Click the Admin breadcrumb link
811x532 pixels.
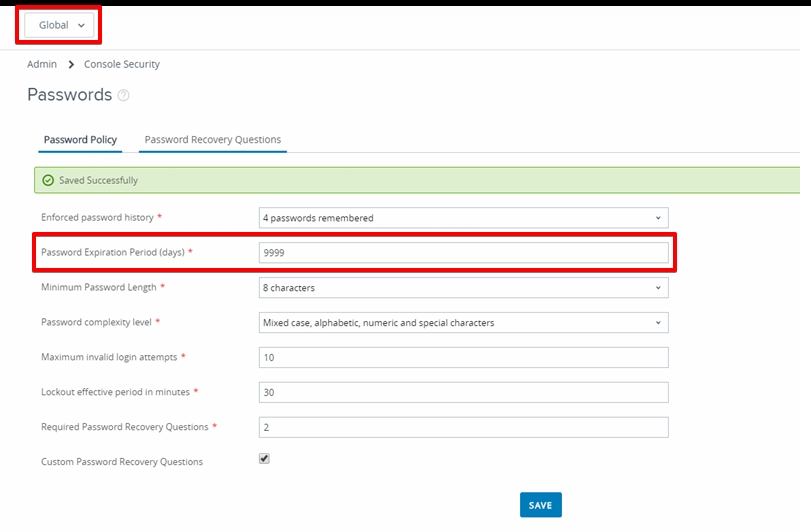[42, 64]
